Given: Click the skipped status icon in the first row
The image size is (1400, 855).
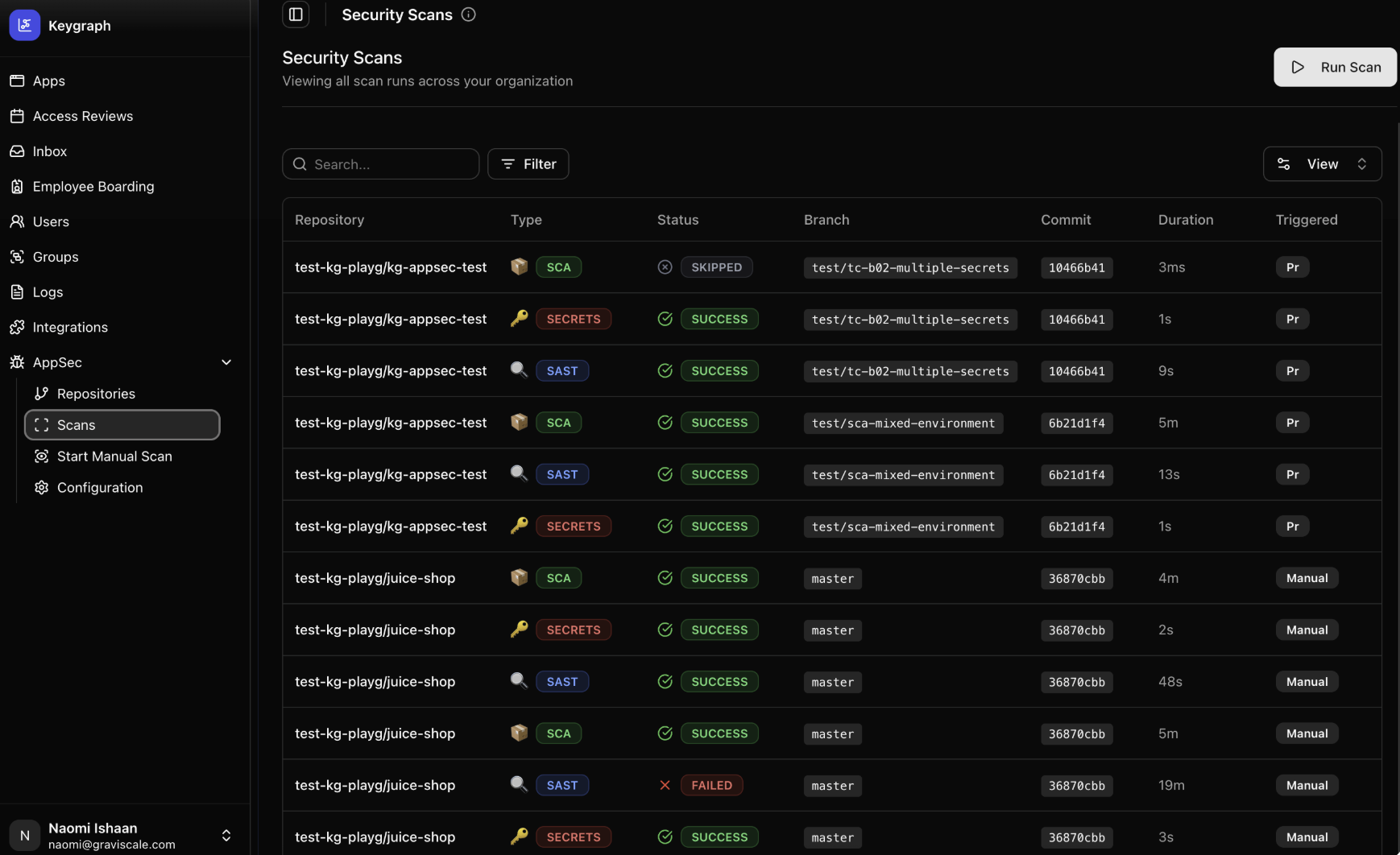Looking at the screenshot, I should 665,267.
